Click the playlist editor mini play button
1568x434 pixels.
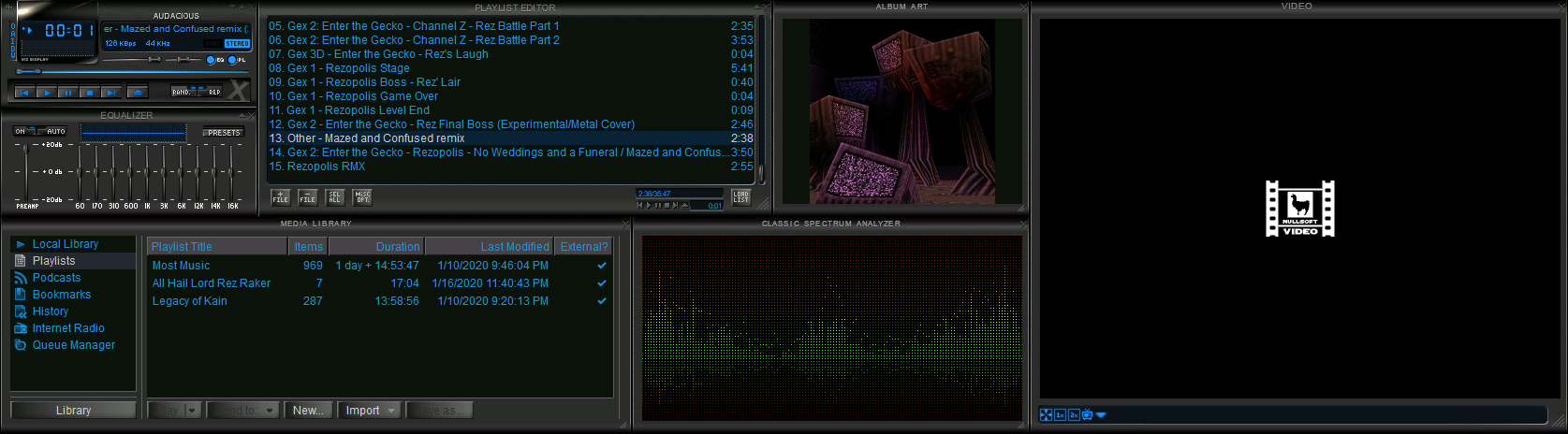pyautogui.click(x=650, y=205)
